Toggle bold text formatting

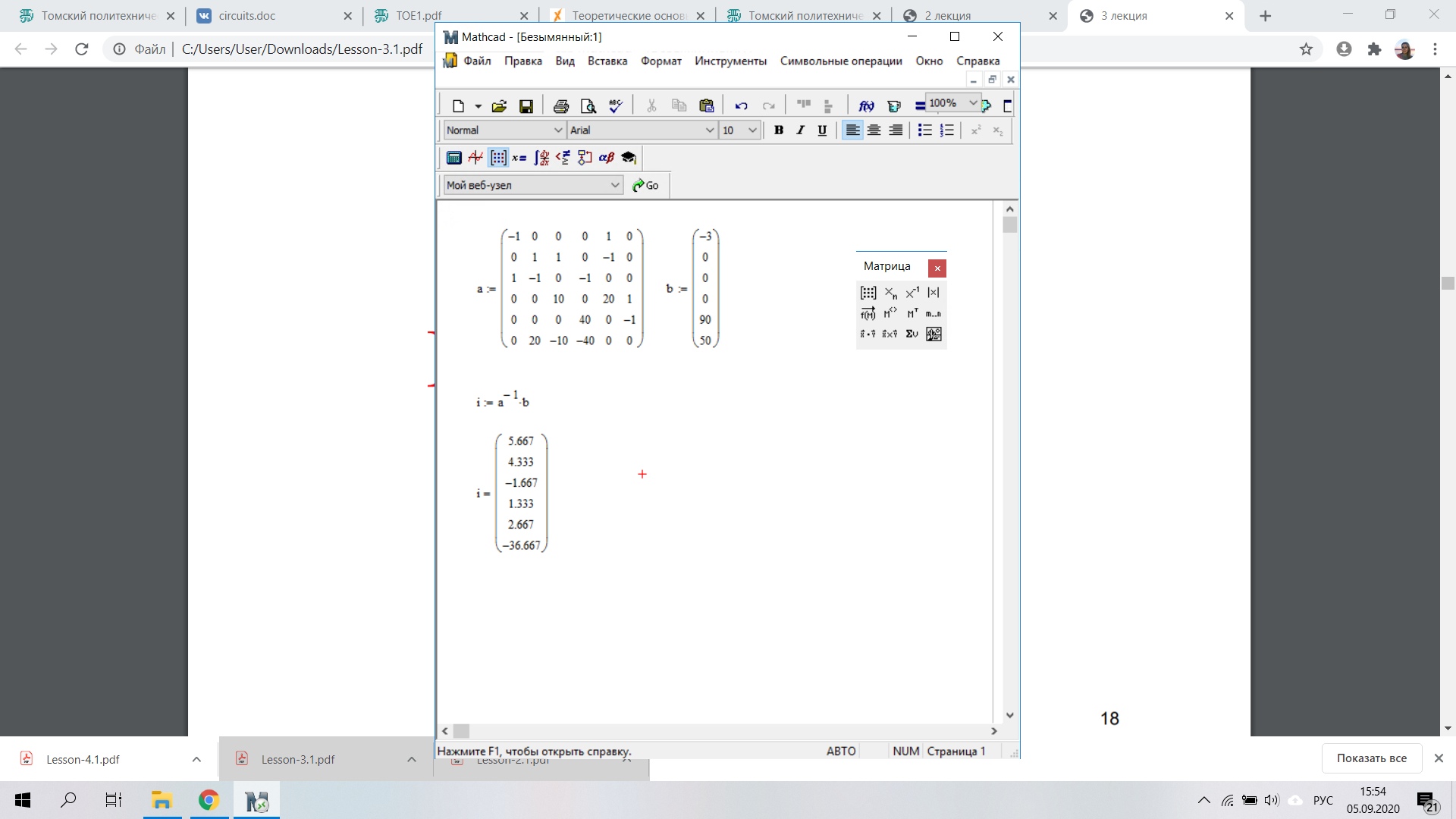(778, 130)
